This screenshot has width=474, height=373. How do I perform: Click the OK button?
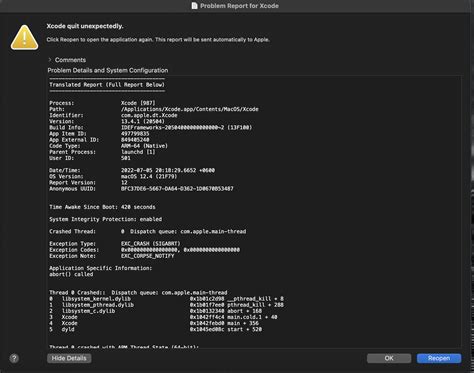(389, 358)
